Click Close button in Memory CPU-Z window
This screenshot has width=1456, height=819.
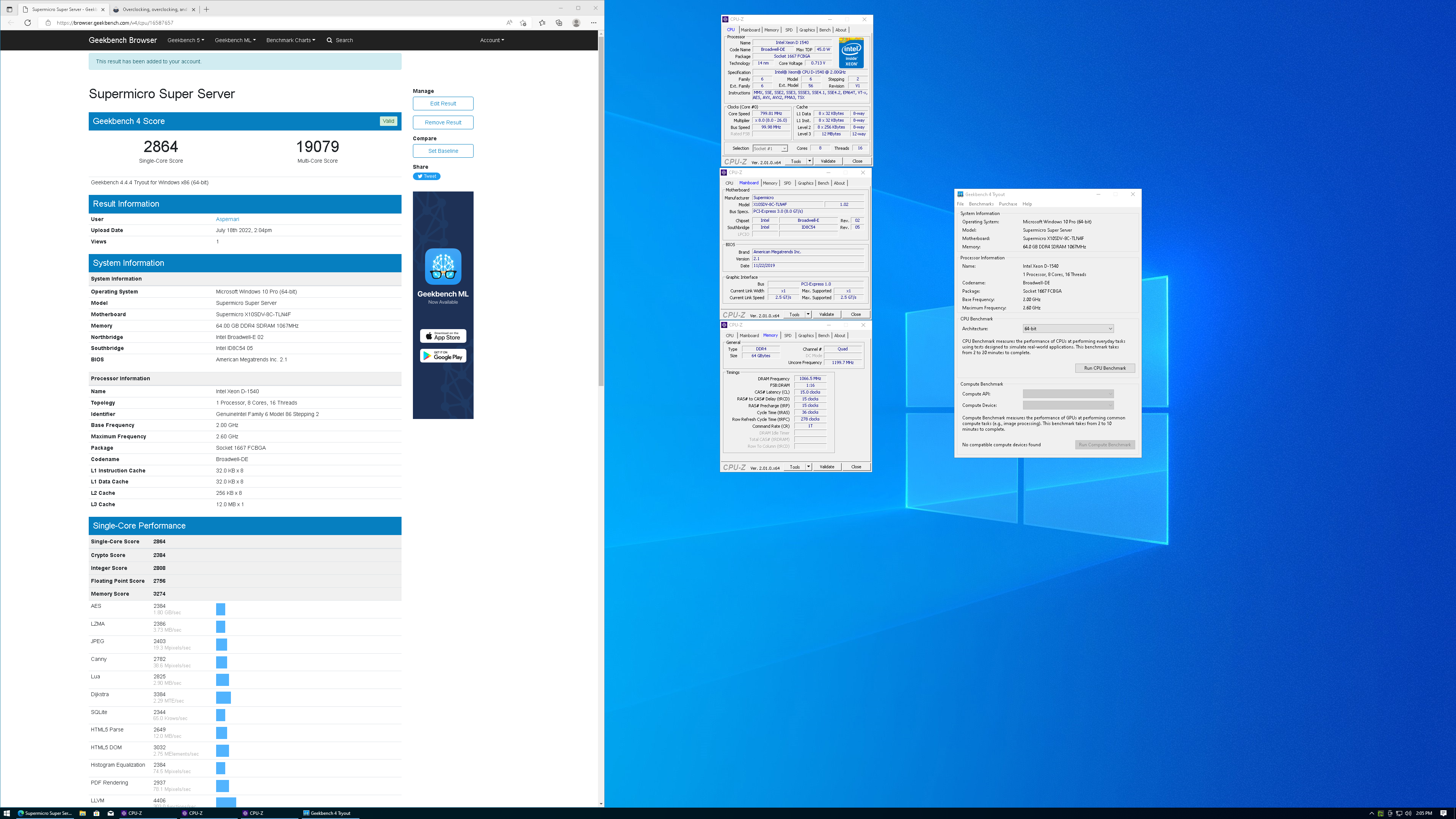[856, 467]
